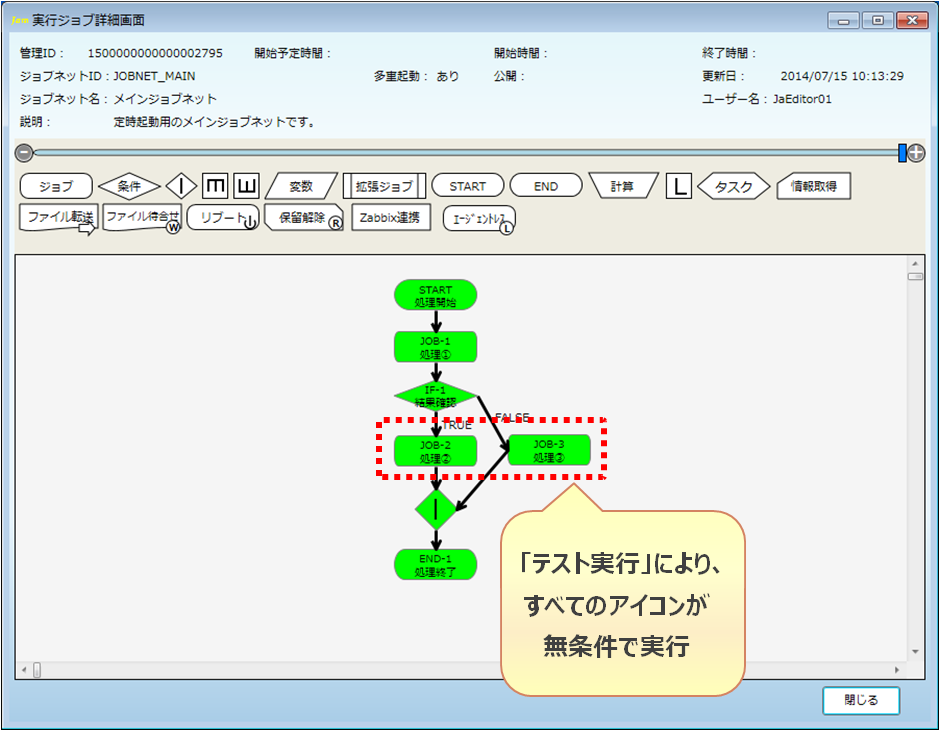Click the Zabbix連携 integration icon
Viewport: 940px width, 731px height.
(x=391, y=217)
